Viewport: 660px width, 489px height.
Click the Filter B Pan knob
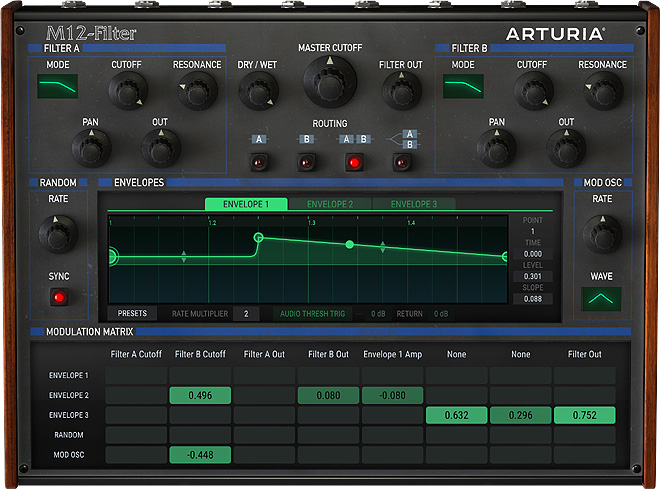496,149
